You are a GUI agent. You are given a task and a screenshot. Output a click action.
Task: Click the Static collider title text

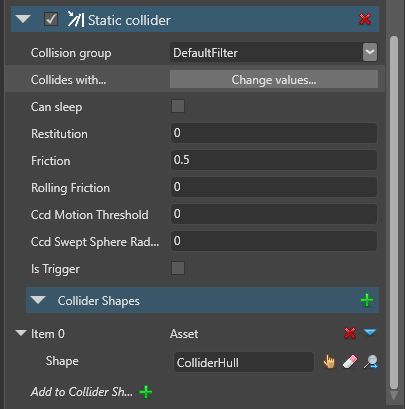point(129,20)
